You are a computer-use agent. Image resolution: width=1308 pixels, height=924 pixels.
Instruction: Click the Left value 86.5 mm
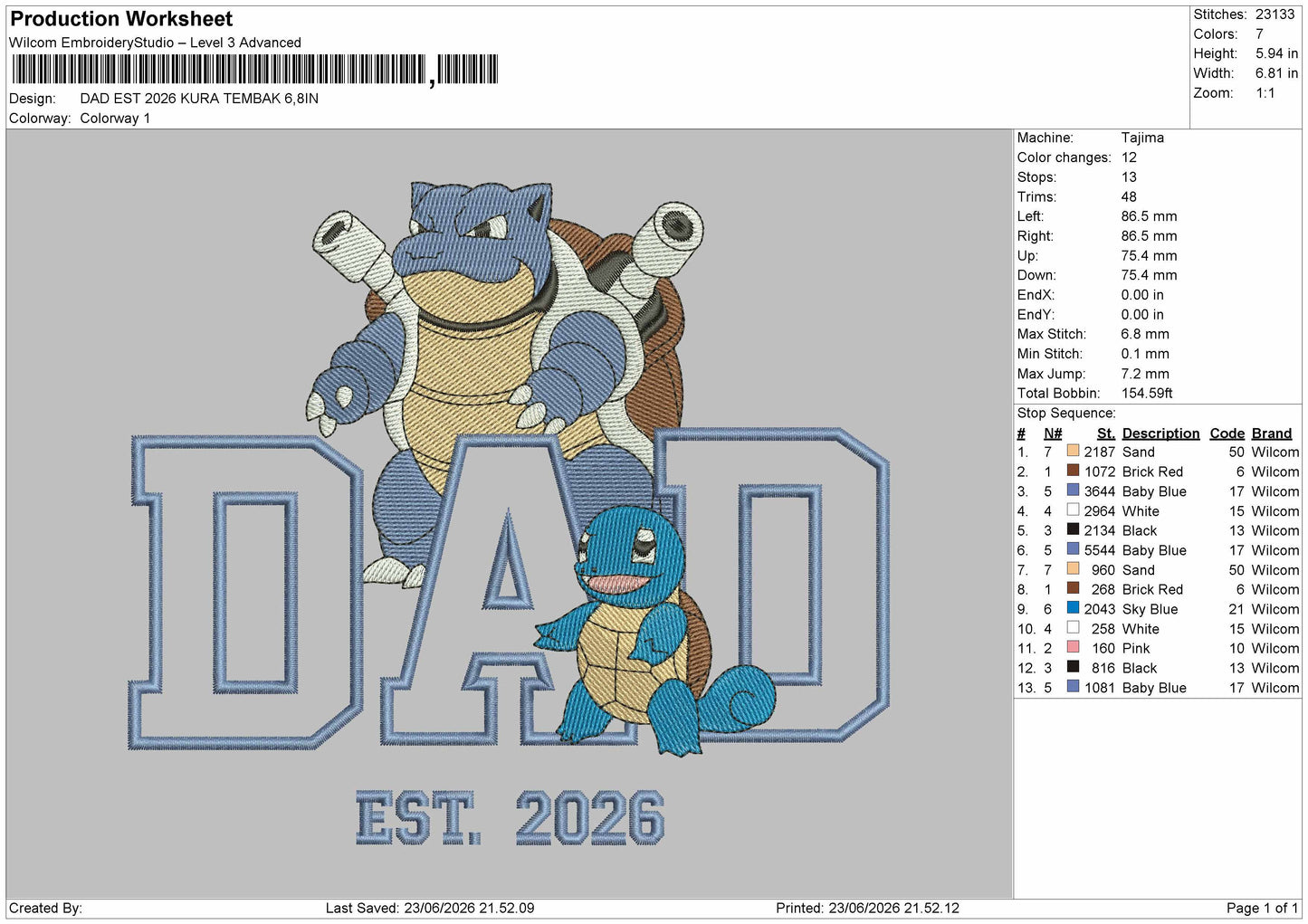pyautogui.click(x=1149, y=216)
